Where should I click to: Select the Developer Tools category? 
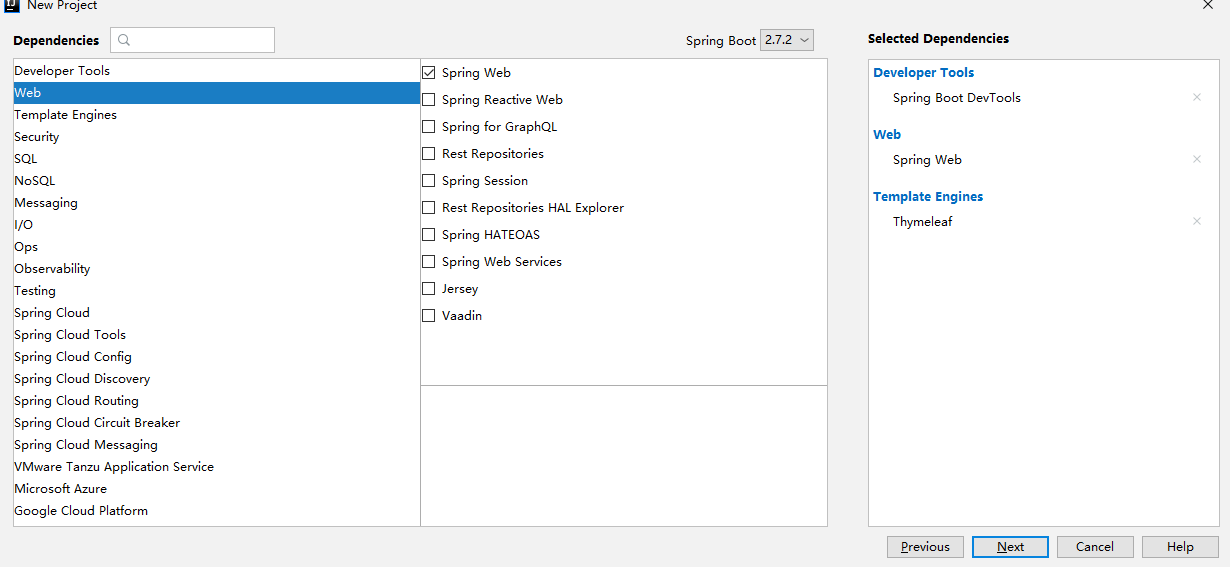[216, 71]
